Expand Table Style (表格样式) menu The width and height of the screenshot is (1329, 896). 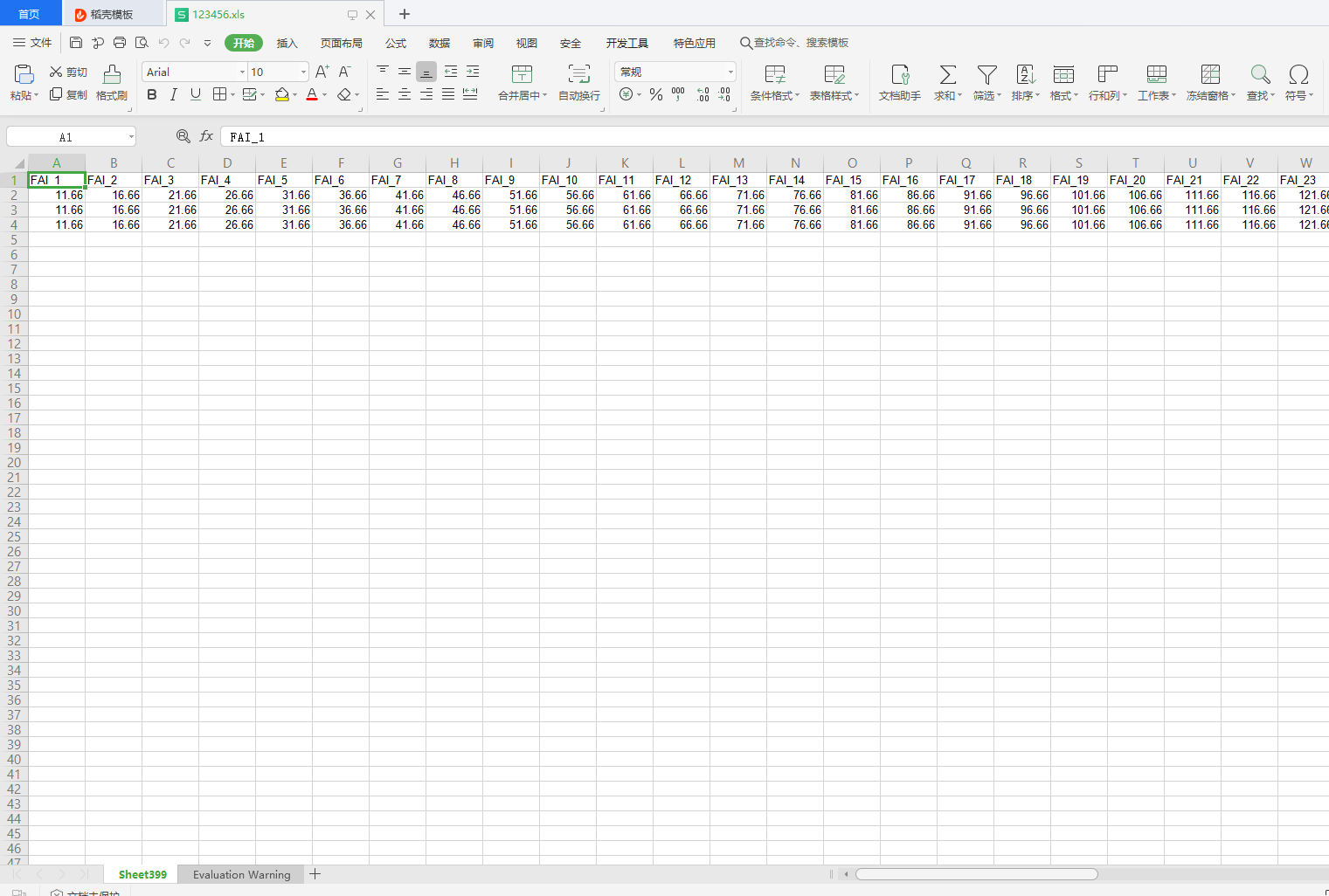857,96
